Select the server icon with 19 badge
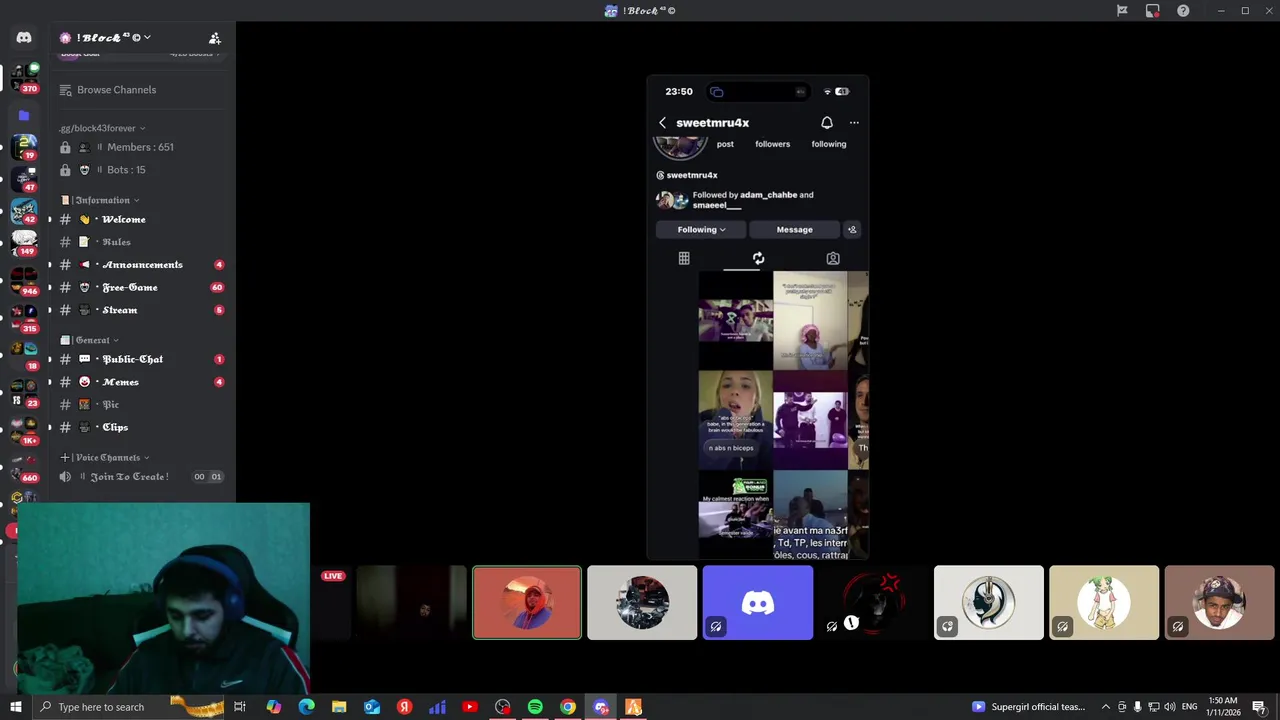 pyautogui.click(x=24, y=147)
